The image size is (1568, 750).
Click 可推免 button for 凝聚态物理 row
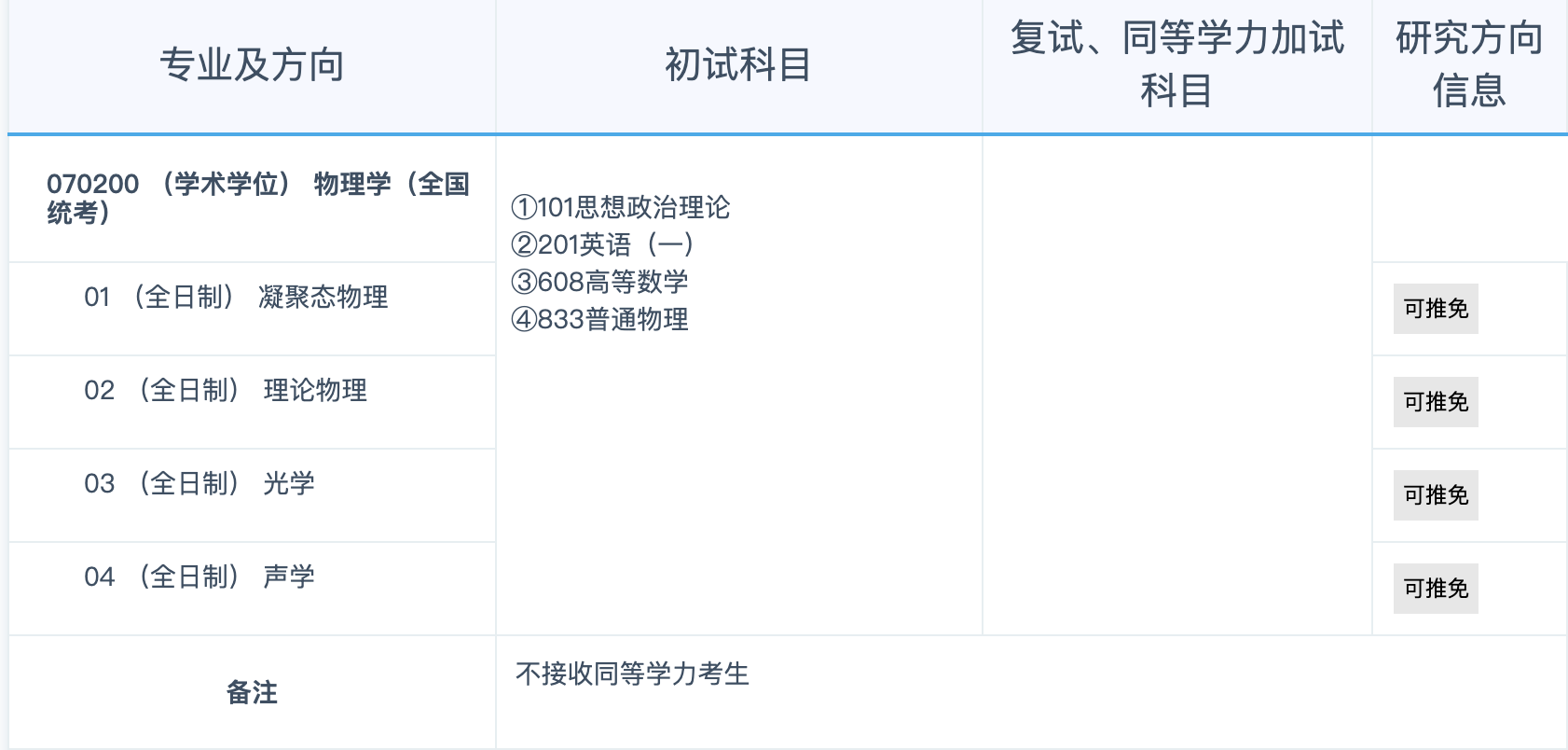[1435, 309]
